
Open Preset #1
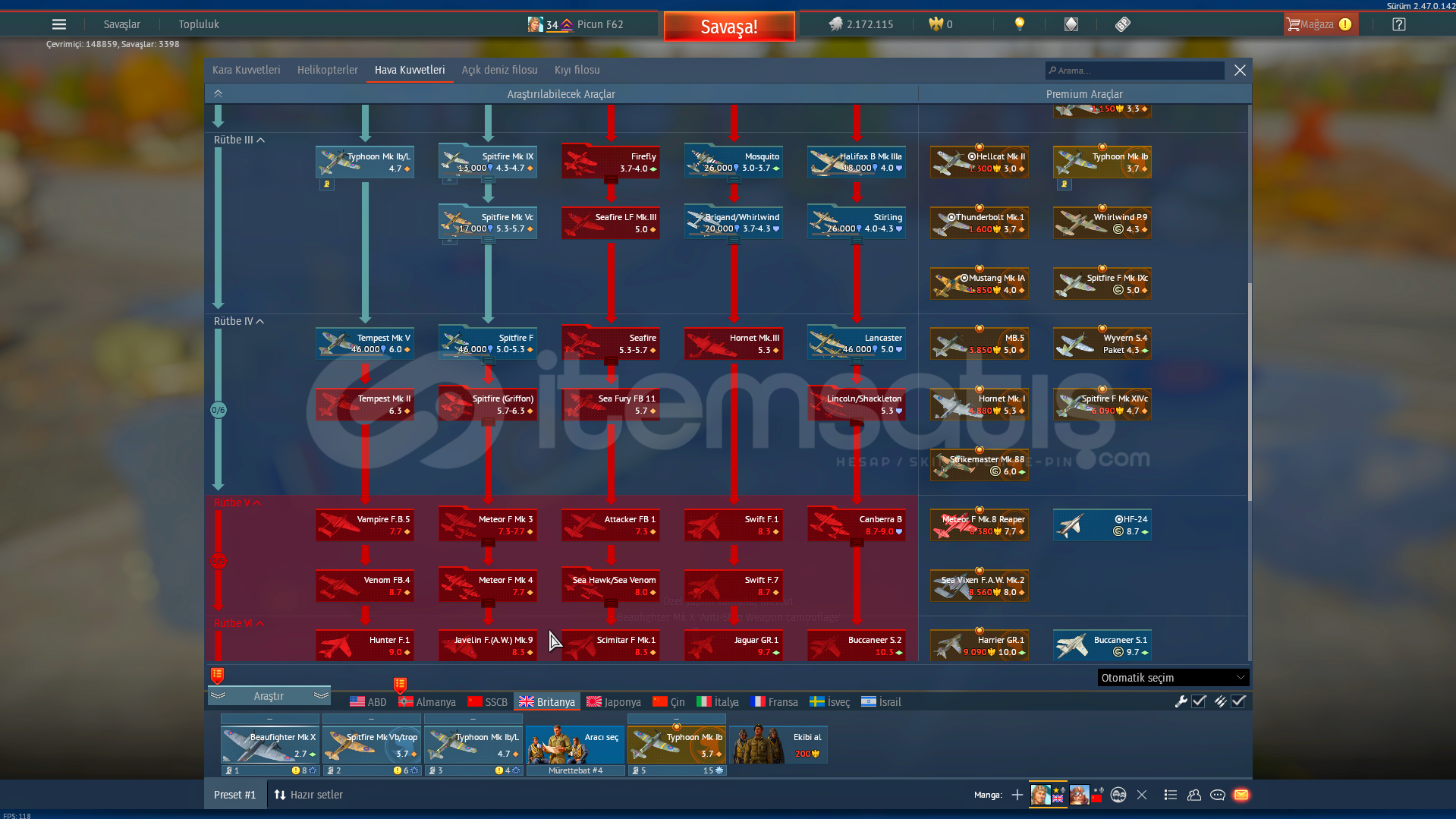(235, 795)
